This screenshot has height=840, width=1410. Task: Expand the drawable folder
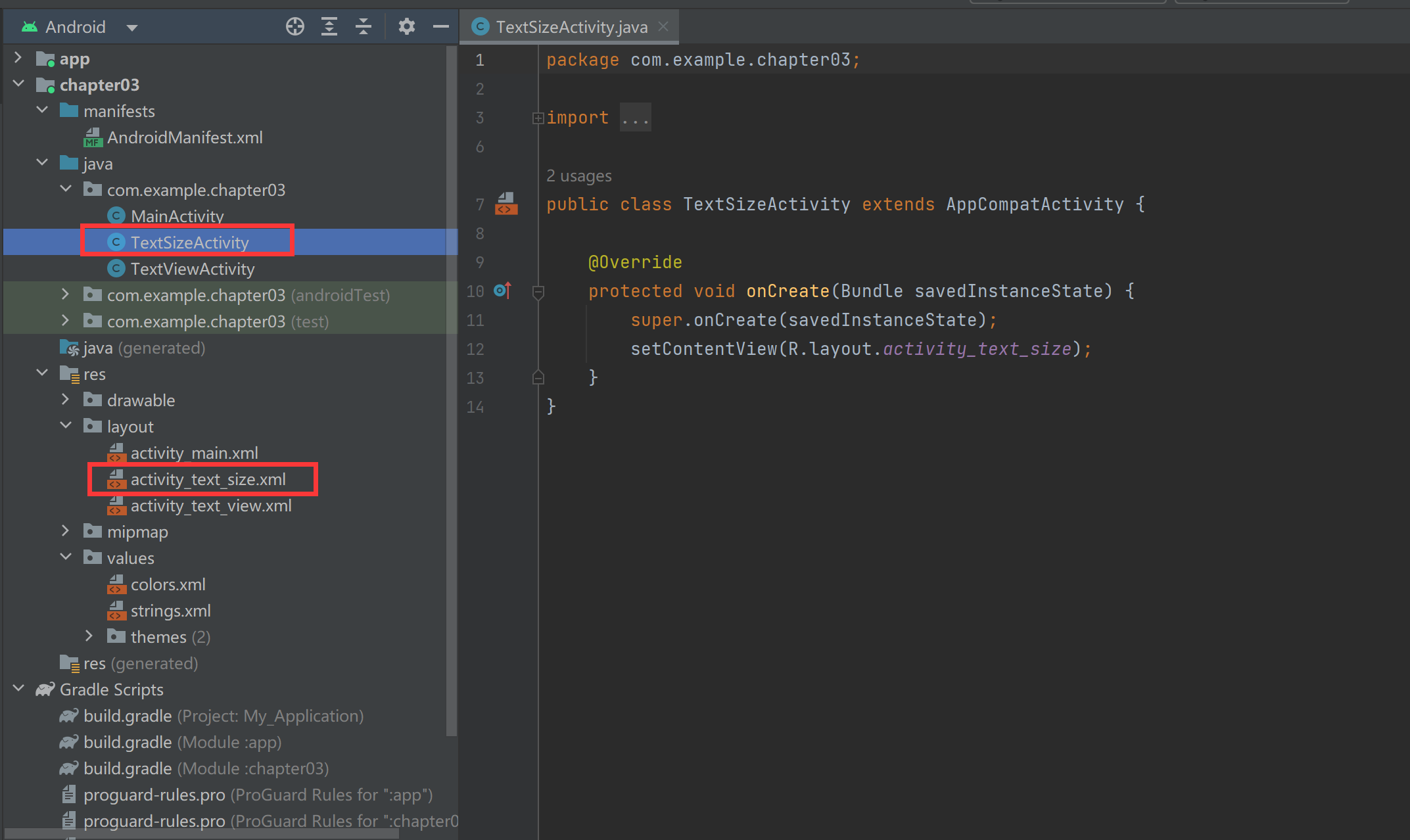pyautogui.click(x=66, y=400)
